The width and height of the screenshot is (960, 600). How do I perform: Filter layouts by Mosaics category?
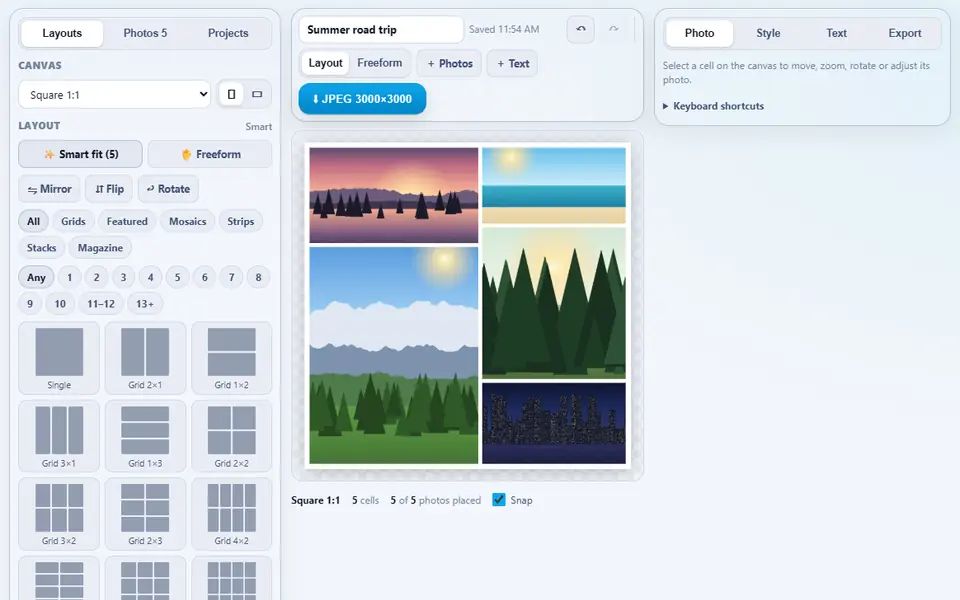tap(187, 222)
